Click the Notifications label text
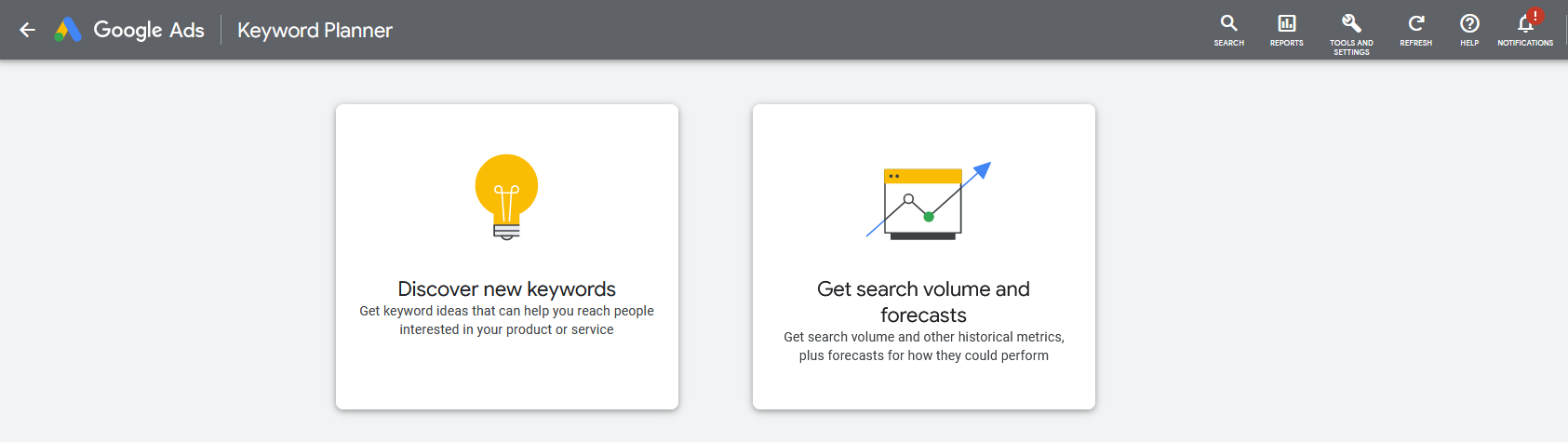The image size is (1568, 442). tap(1524, 43)
